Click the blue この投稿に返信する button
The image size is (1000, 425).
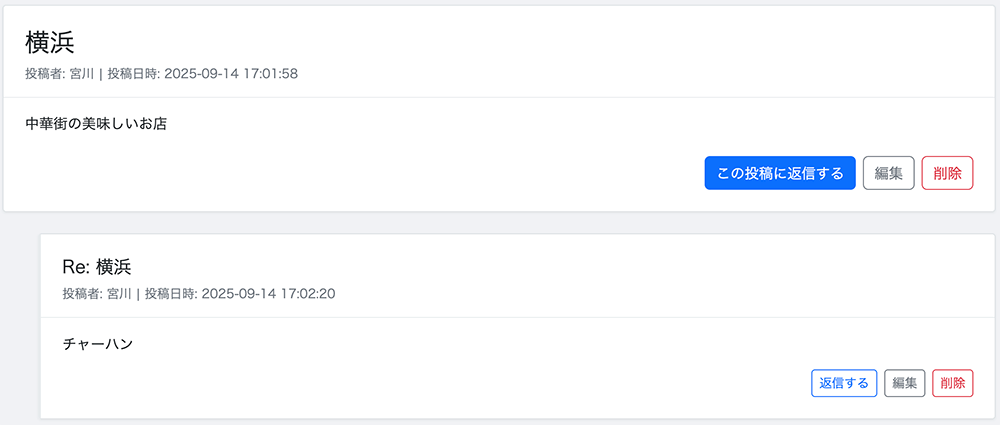click(x=779, y=173)
